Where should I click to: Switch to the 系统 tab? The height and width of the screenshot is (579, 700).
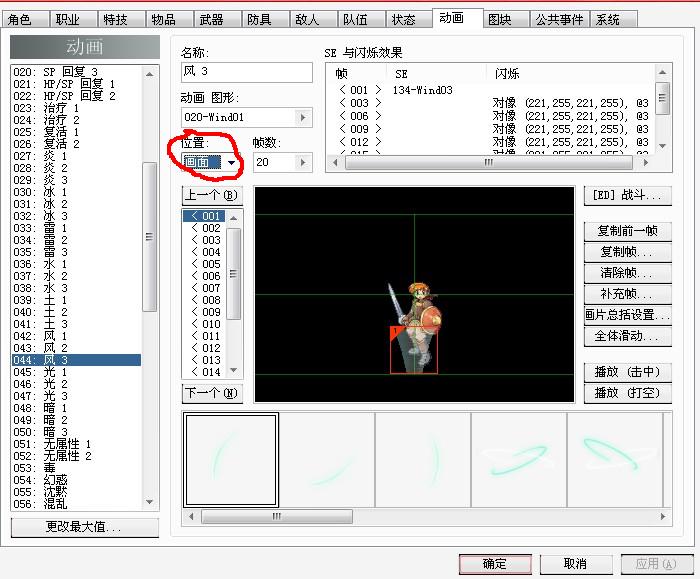613,20
